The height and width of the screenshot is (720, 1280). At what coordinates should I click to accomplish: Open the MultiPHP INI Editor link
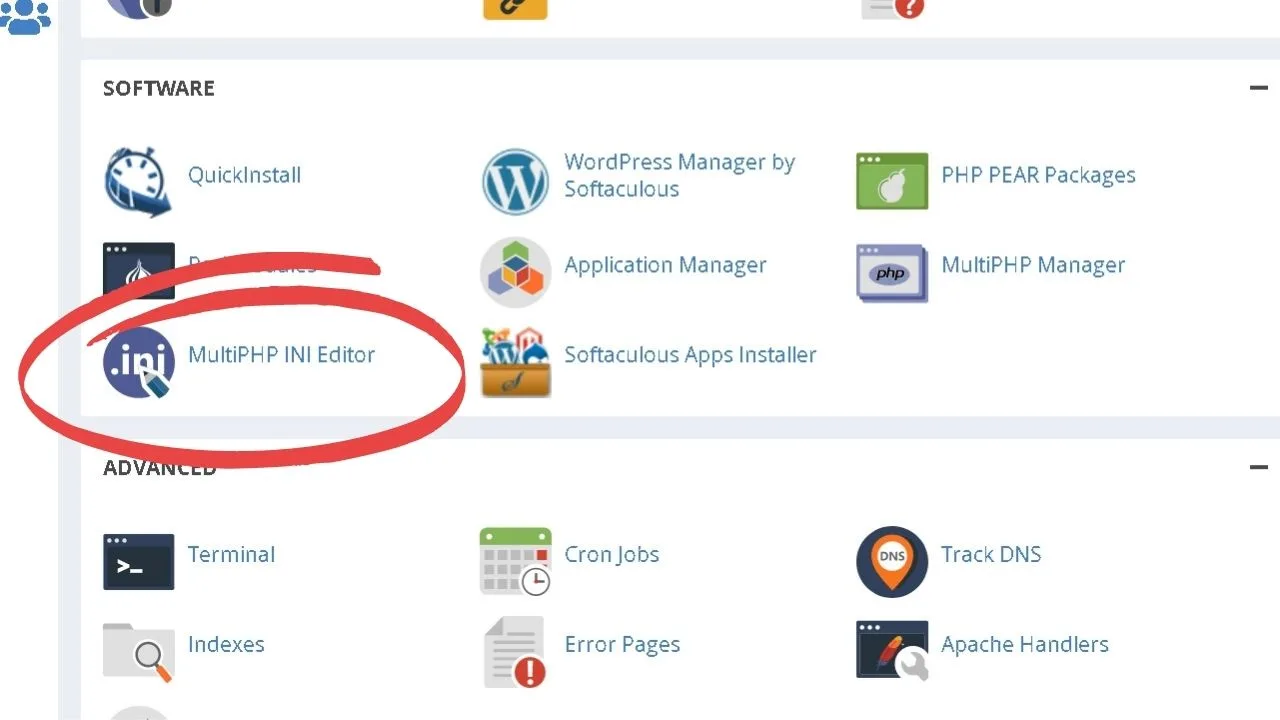[x=281, y=354]
